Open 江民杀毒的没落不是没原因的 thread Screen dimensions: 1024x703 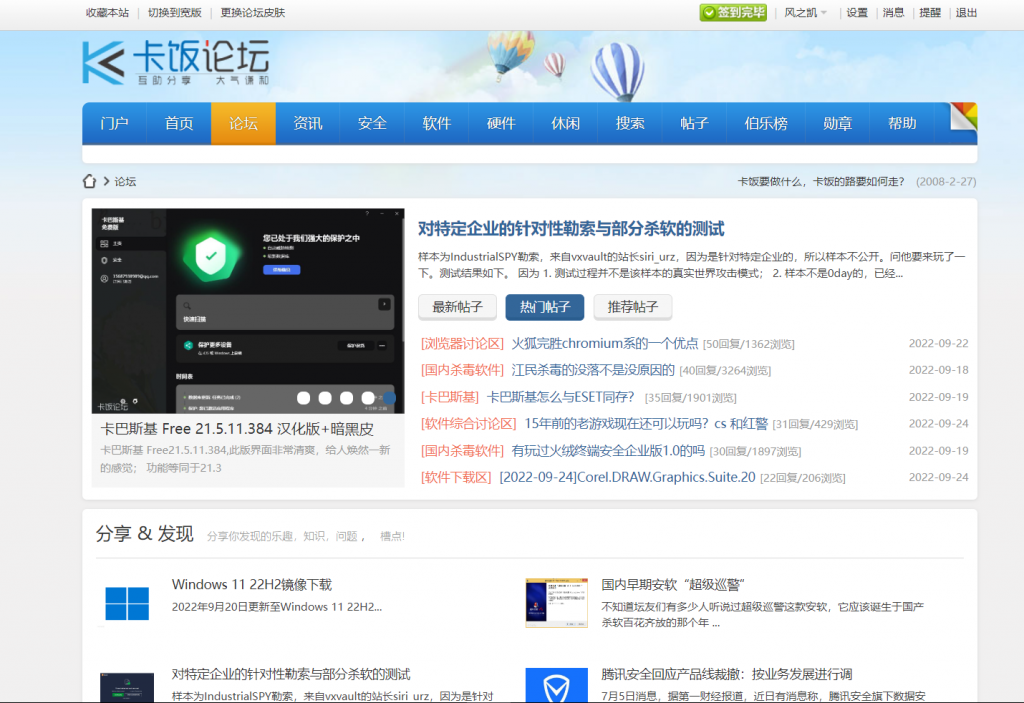tap(593, 370)
